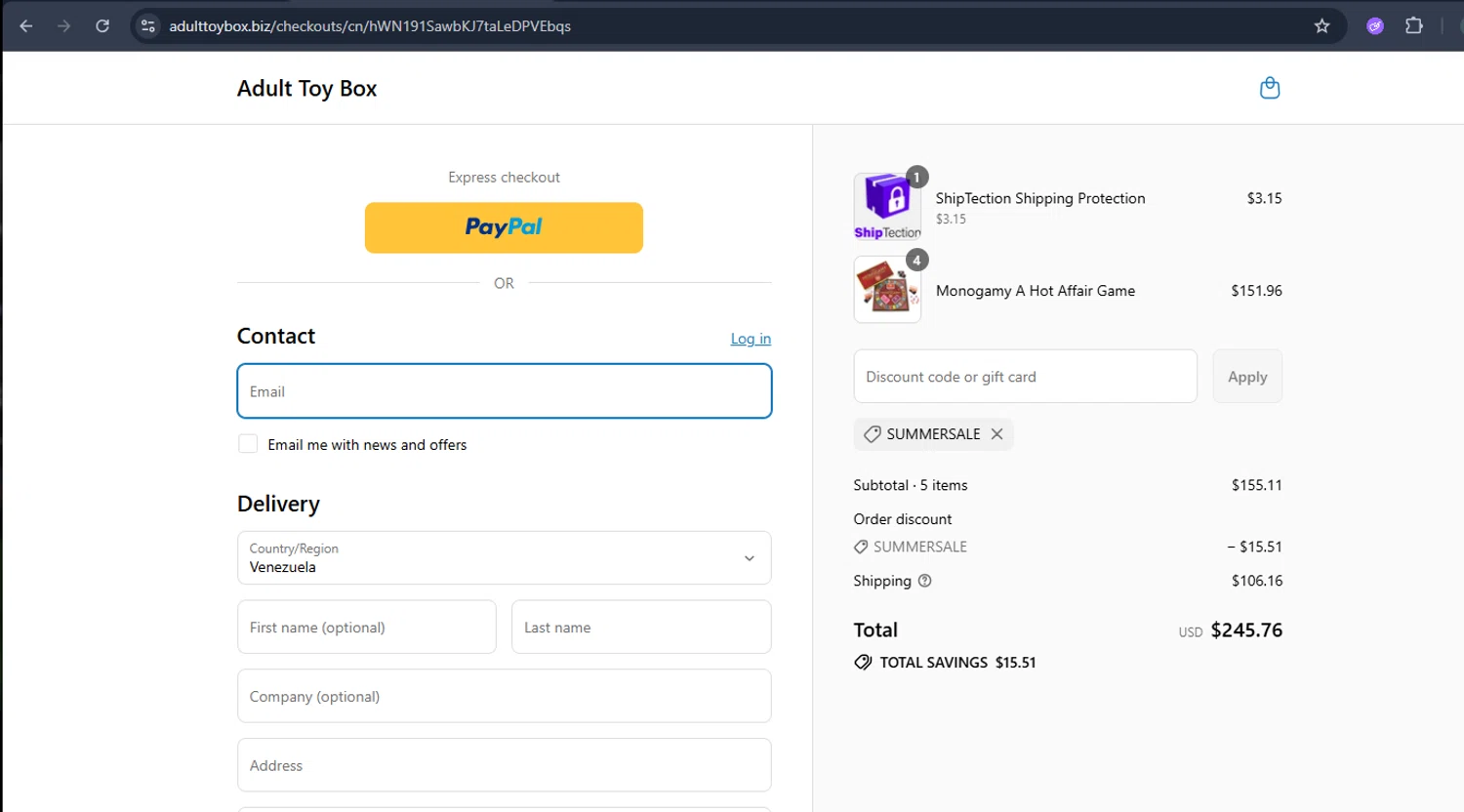Select the Express checkout label
This screenshot has height=812, width=1464.
coord(504,178)
